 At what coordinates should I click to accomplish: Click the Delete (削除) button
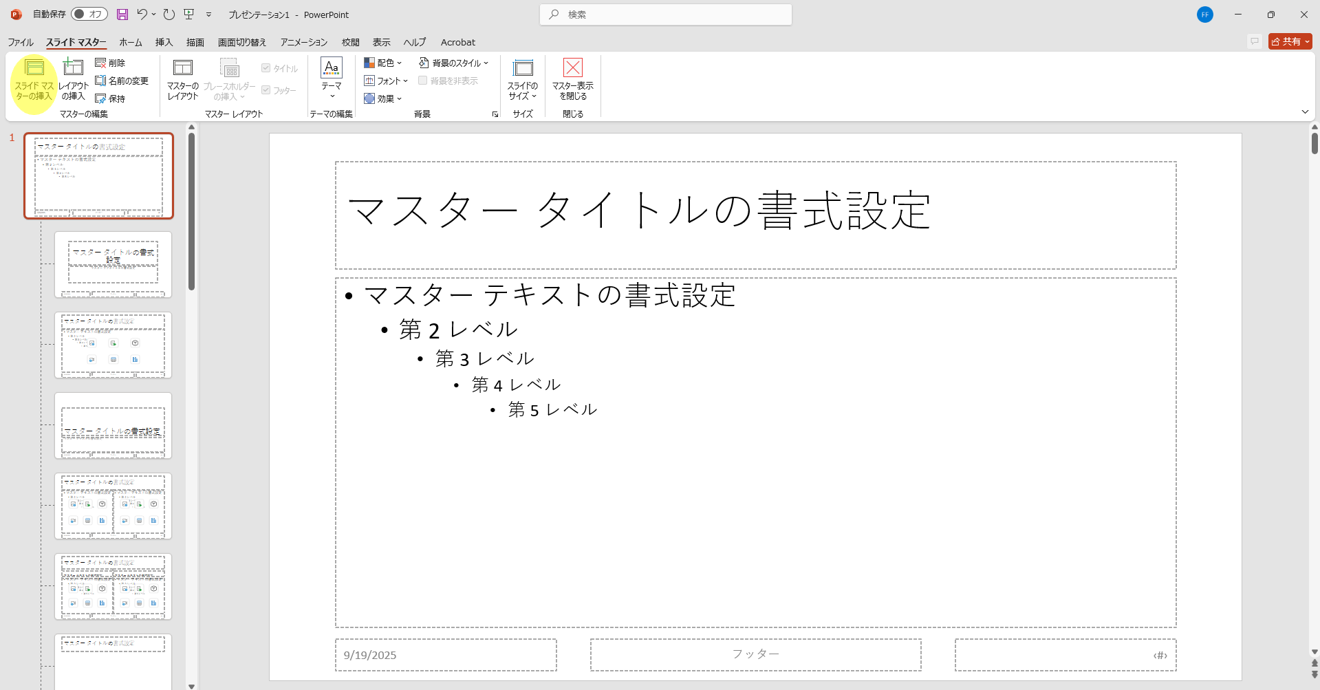[111, 63]
